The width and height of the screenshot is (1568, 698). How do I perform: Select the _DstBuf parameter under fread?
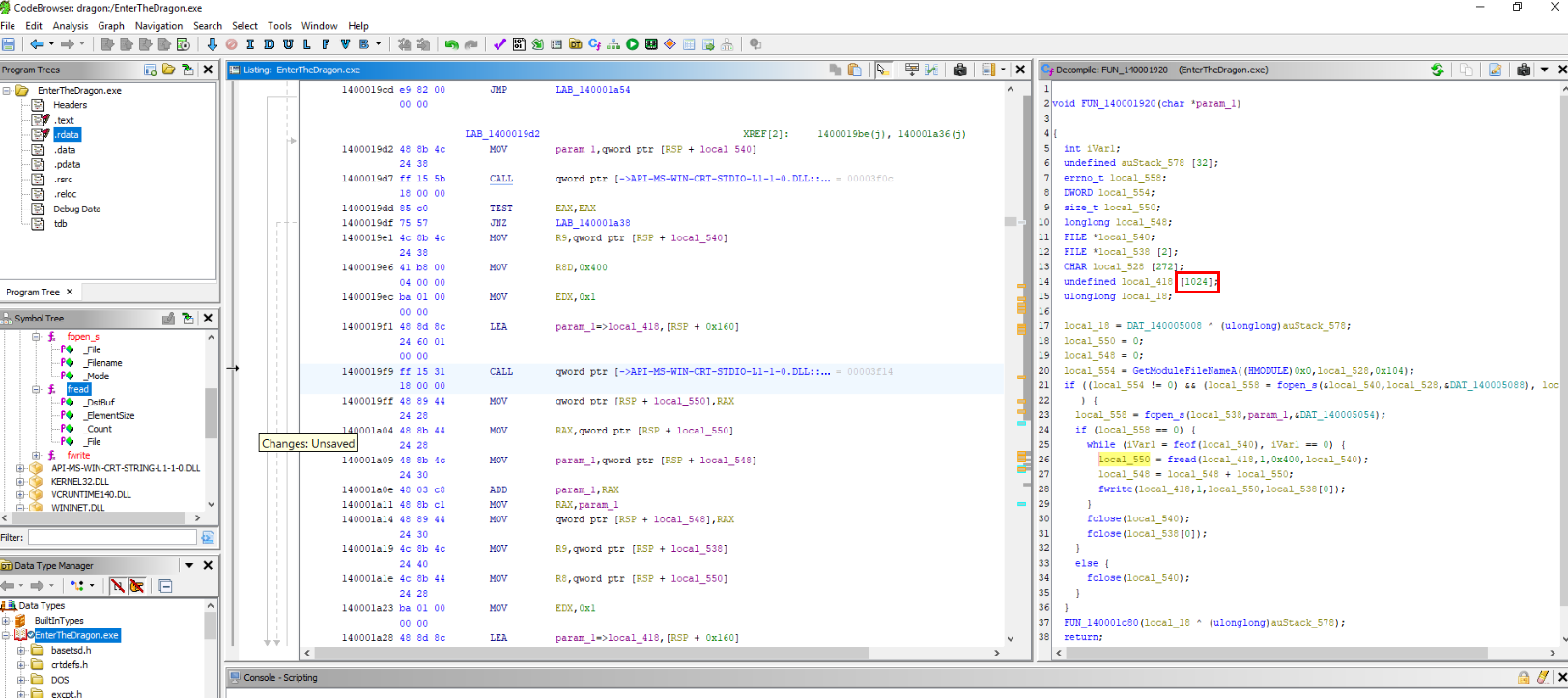(99, 403)
